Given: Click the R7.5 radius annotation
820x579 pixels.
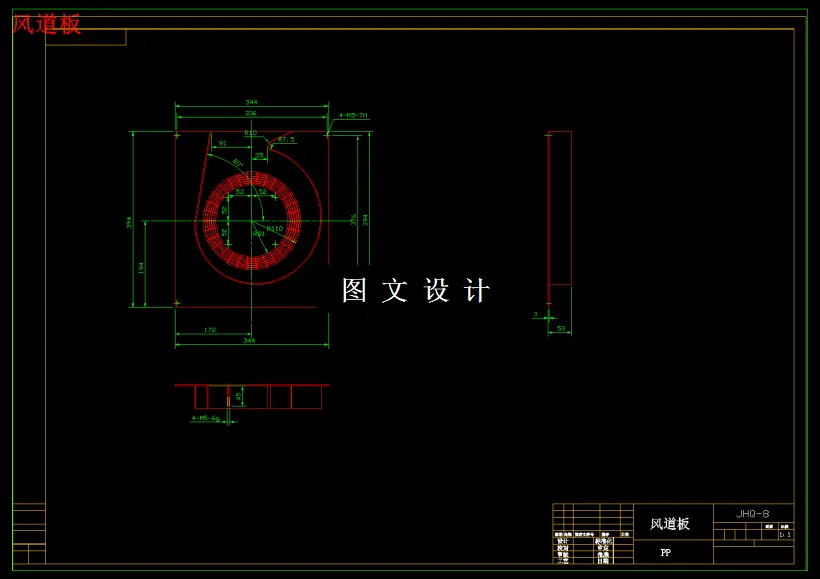Looking at the screenshot, I should 286,140.
